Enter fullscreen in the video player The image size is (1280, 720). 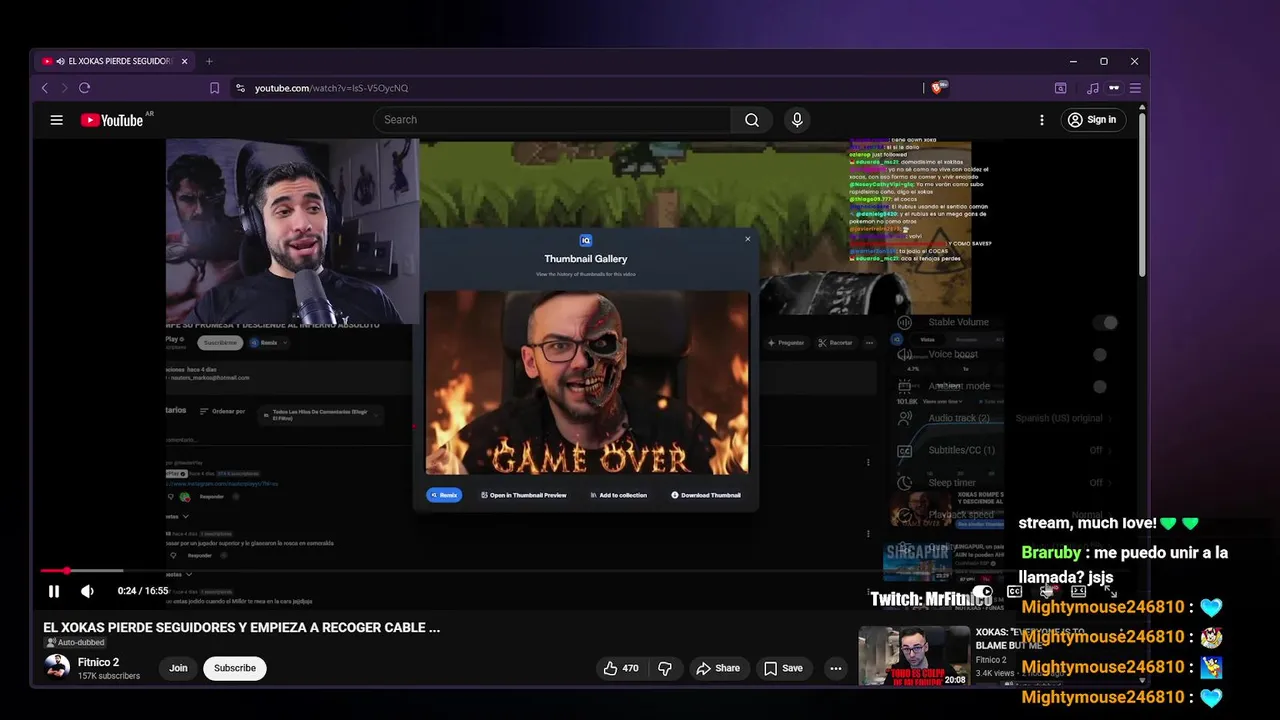[1109, 591]
